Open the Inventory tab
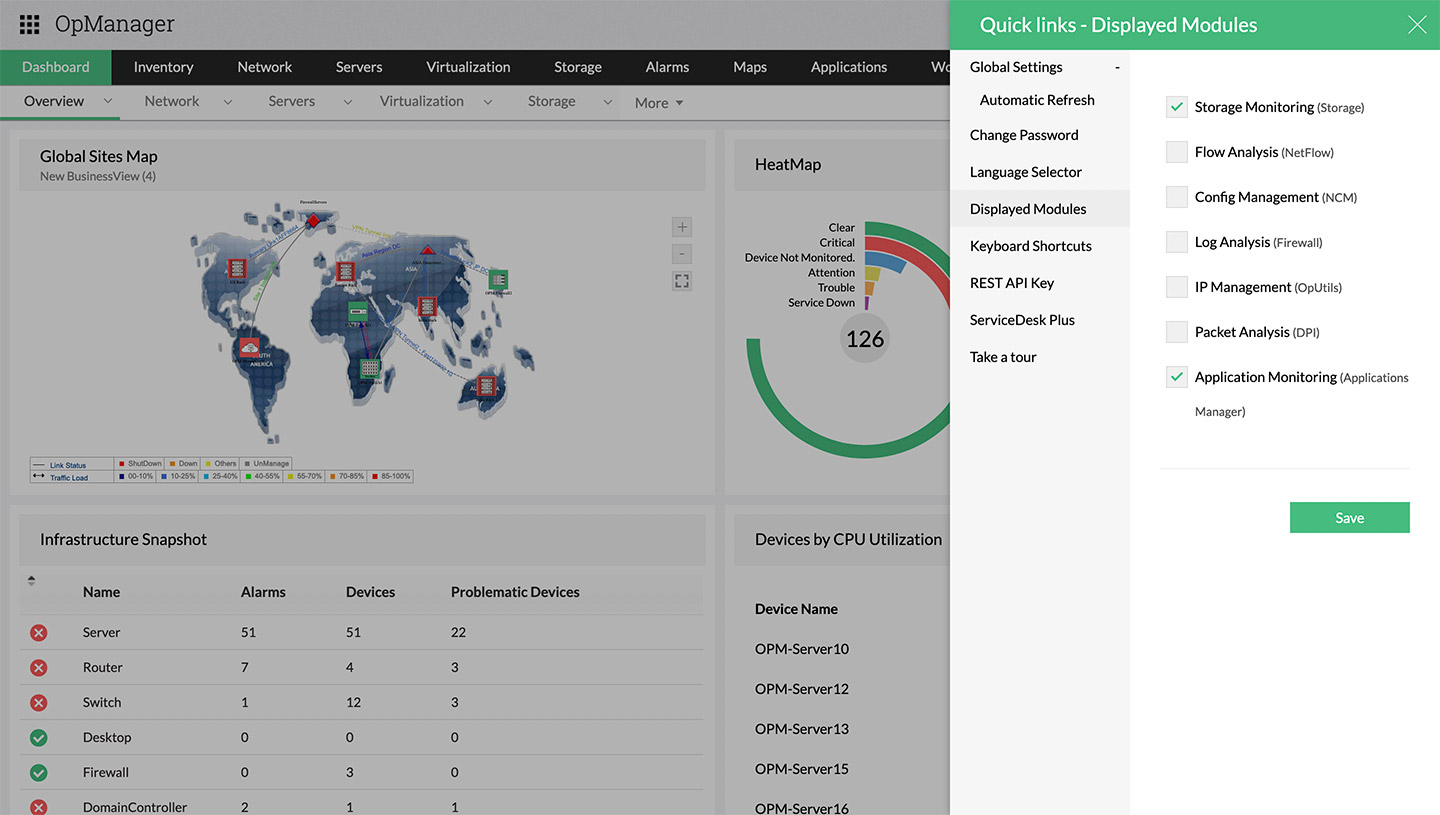The width and height of the screenshot is (1440, 815). [x=164, y=67]
